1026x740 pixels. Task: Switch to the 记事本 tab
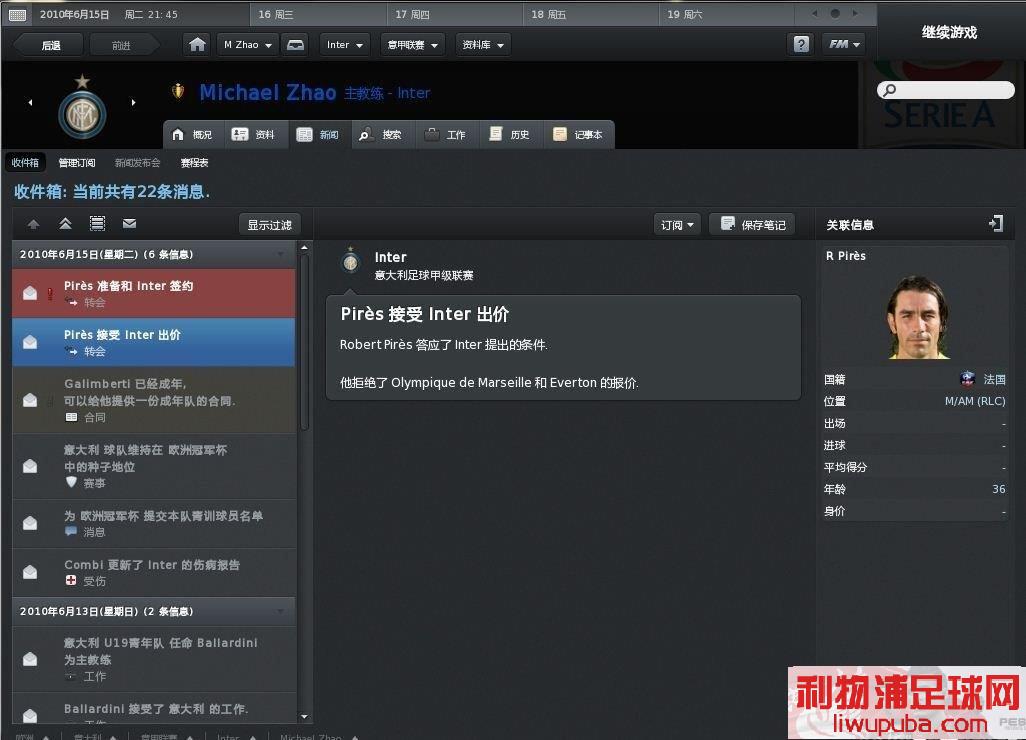tap(578, 134)
